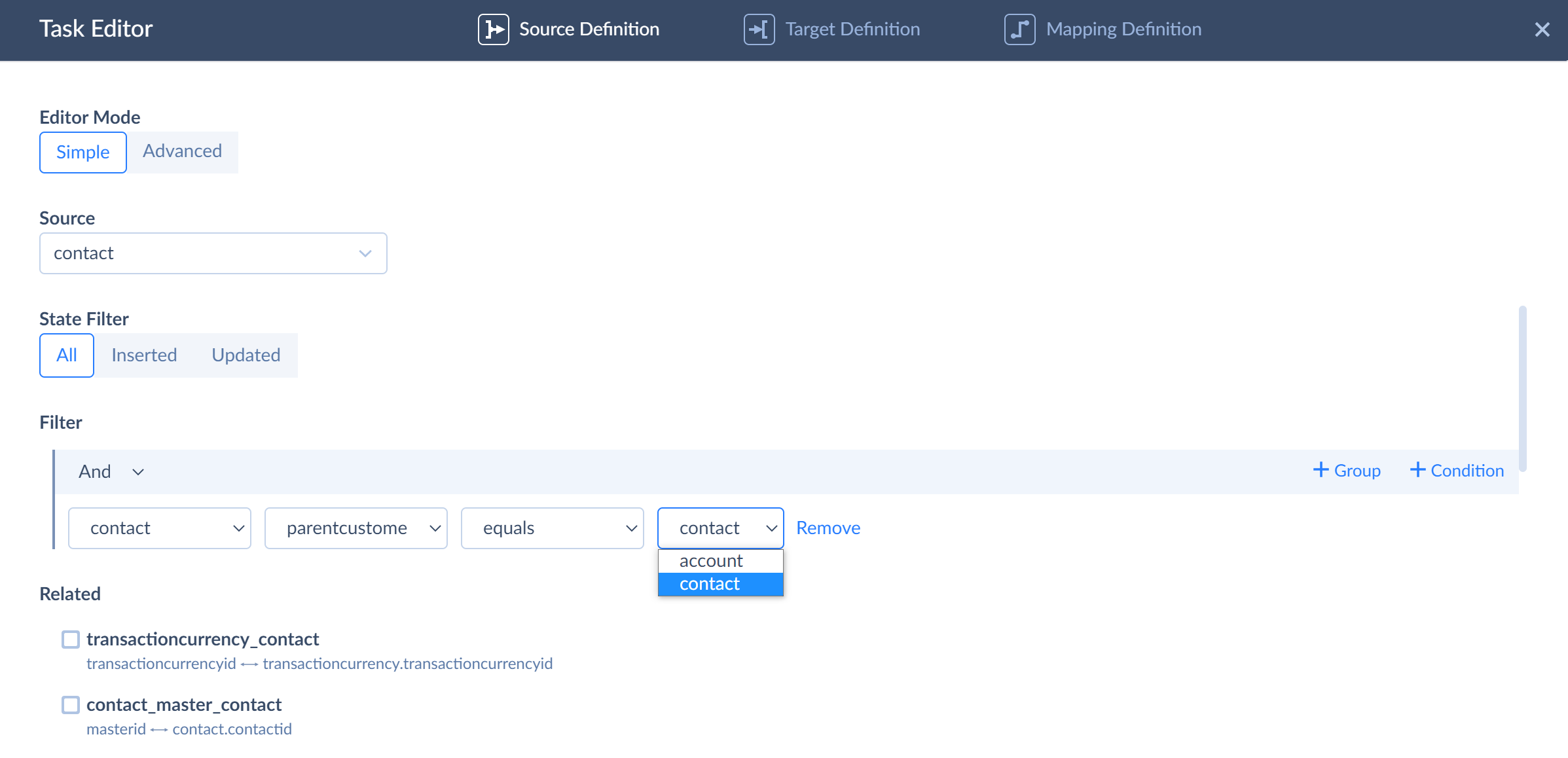The height and width of the screenshot is (758, 1568).
Task: Click the Related section heading
Action: [70, 594]
